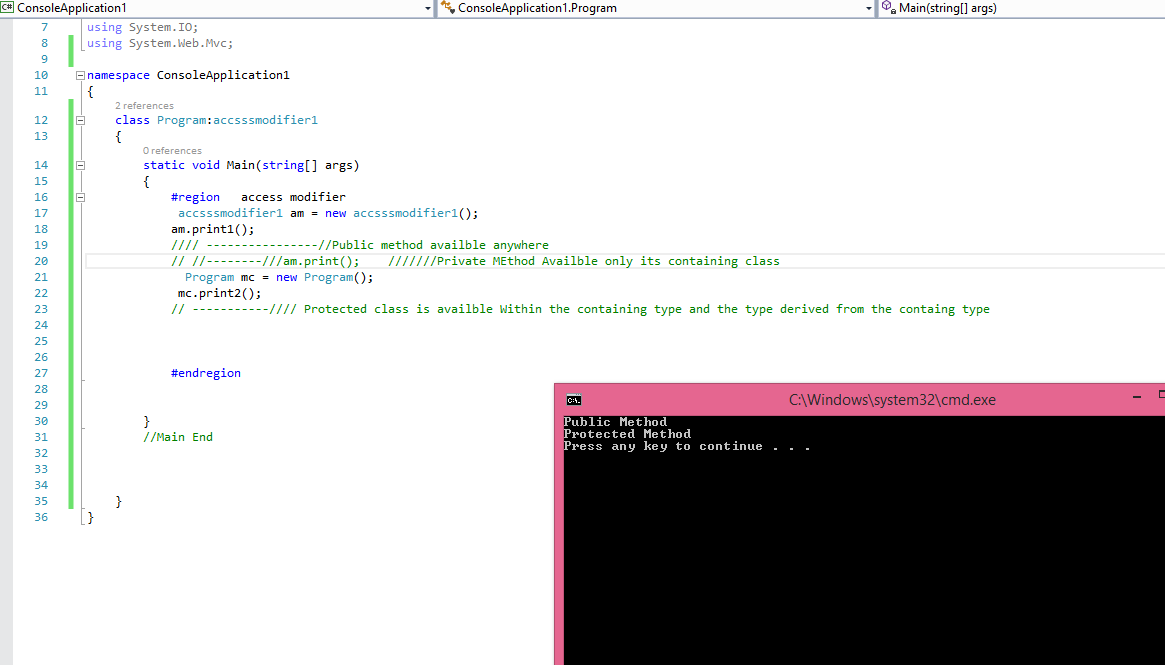Screen dimensions: 1165x665
Task: Select the #endregion line in the editor
Action: 205,373
